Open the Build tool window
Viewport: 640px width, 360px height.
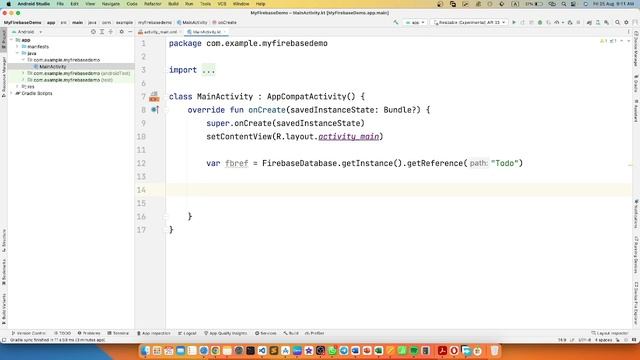pos(291,333)
